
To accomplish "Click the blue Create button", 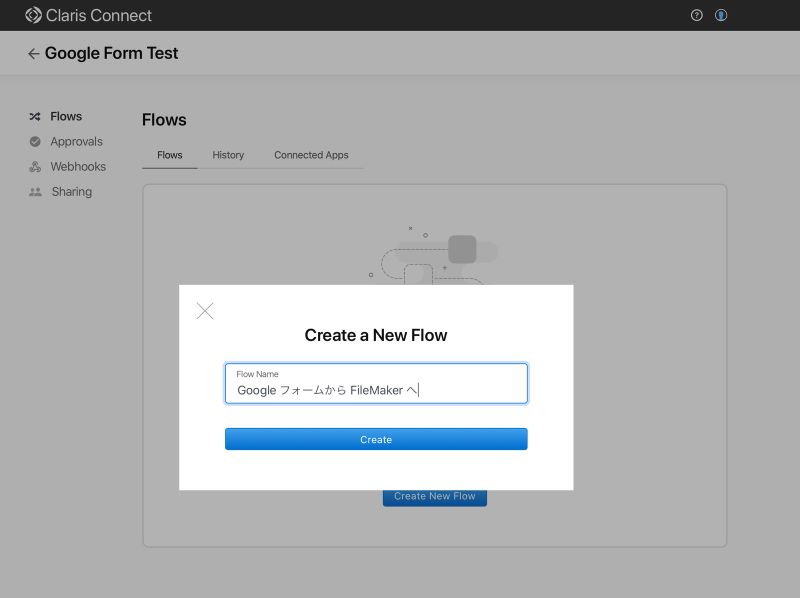I will (376, 439).
